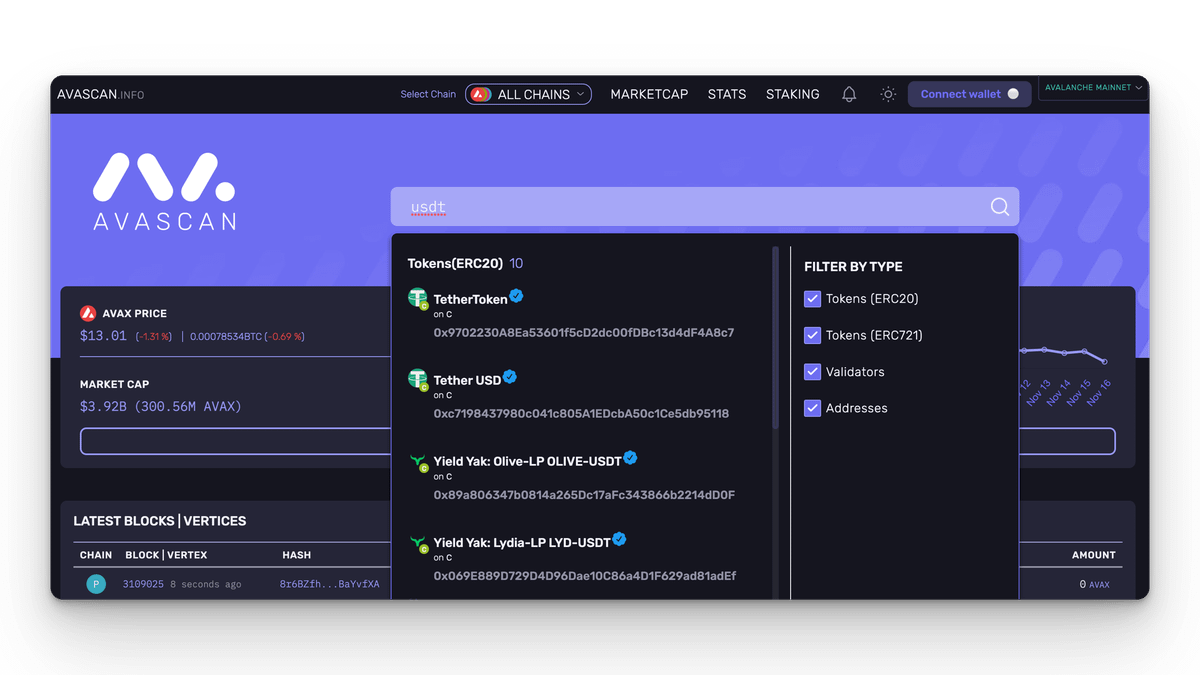Click the search results scrollbar
Image resolution: width=1200 pixels, height=675 pixels.
pyautogui.click(x=775, y=340)
